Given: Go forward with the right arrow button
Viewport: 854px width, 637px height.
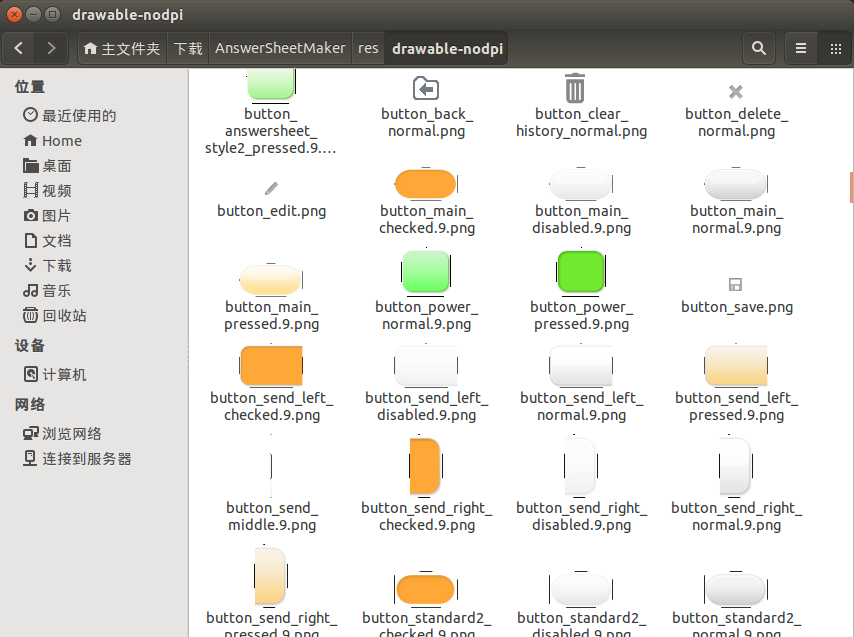Looking at the screenshot, I should [51, 48].
